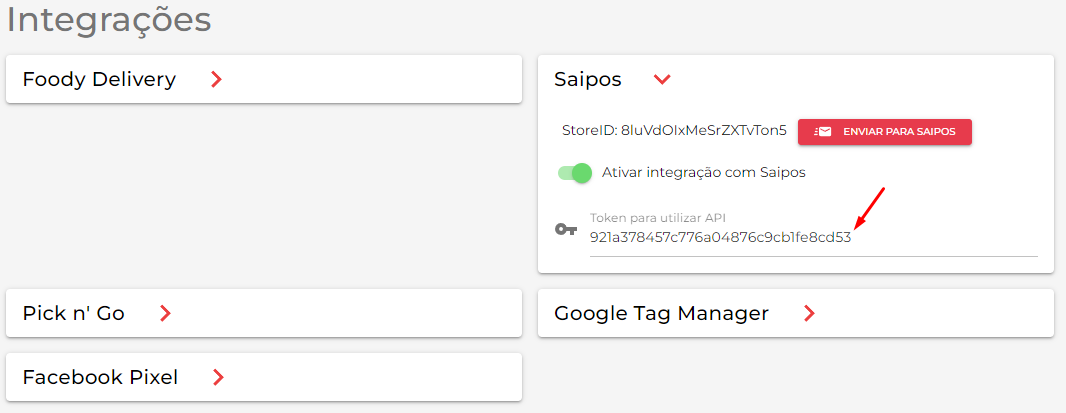Click the Enviar para Saipos button
Image resolution: width=1066 pixels, height=413 pixels.
[x=884, y=132]
